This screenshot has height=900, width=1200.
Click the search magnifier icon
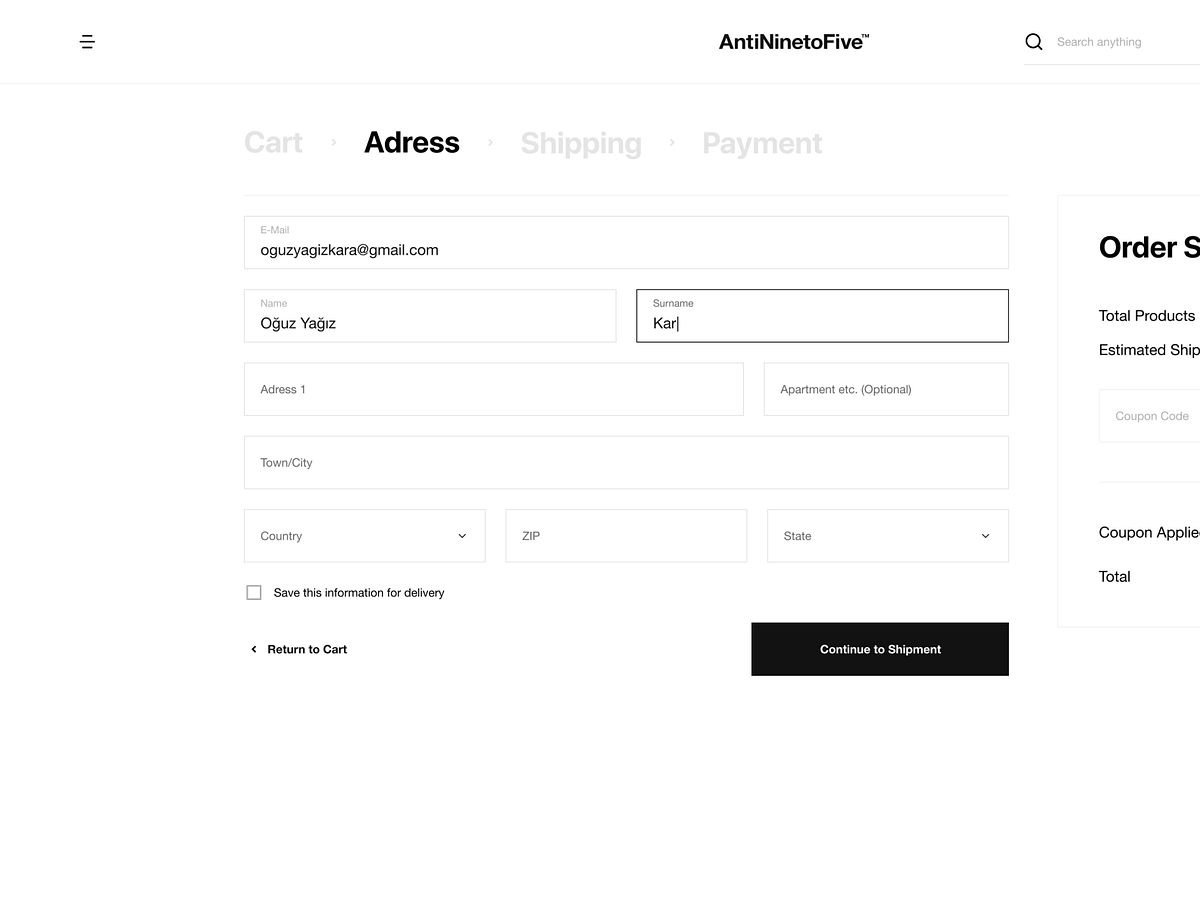click(1033, 41)
